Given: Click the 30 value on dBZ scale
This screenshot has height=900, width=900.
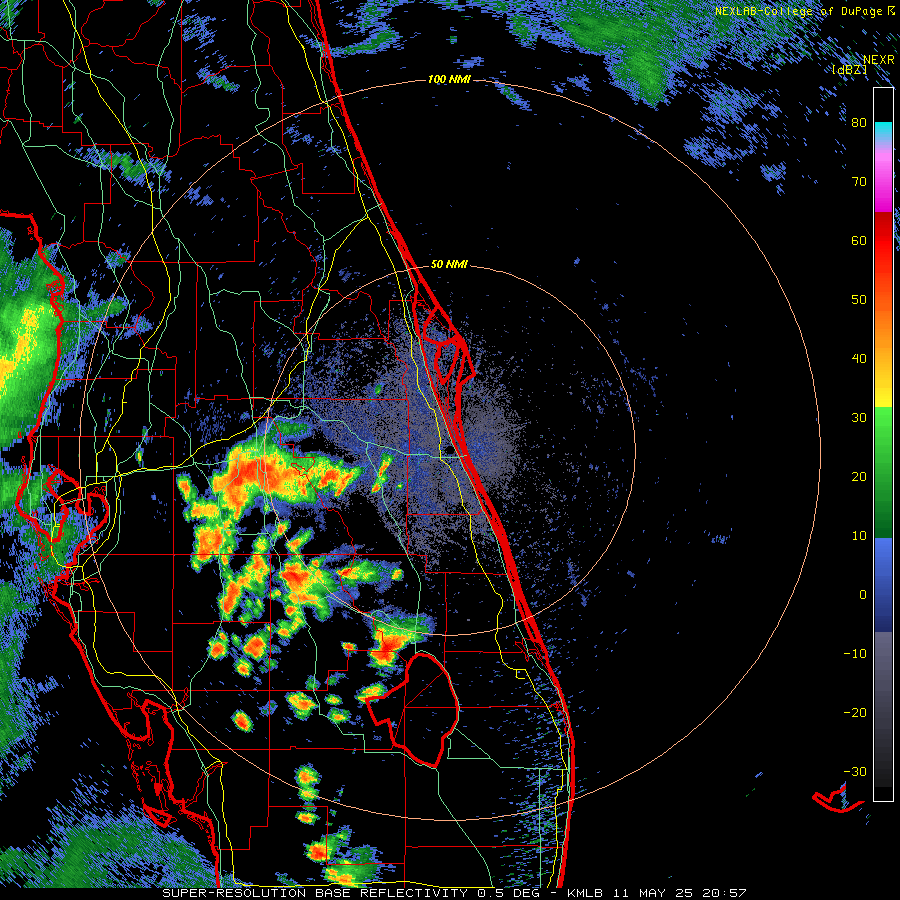Looking at the screenshot, I should pos(859,418).
